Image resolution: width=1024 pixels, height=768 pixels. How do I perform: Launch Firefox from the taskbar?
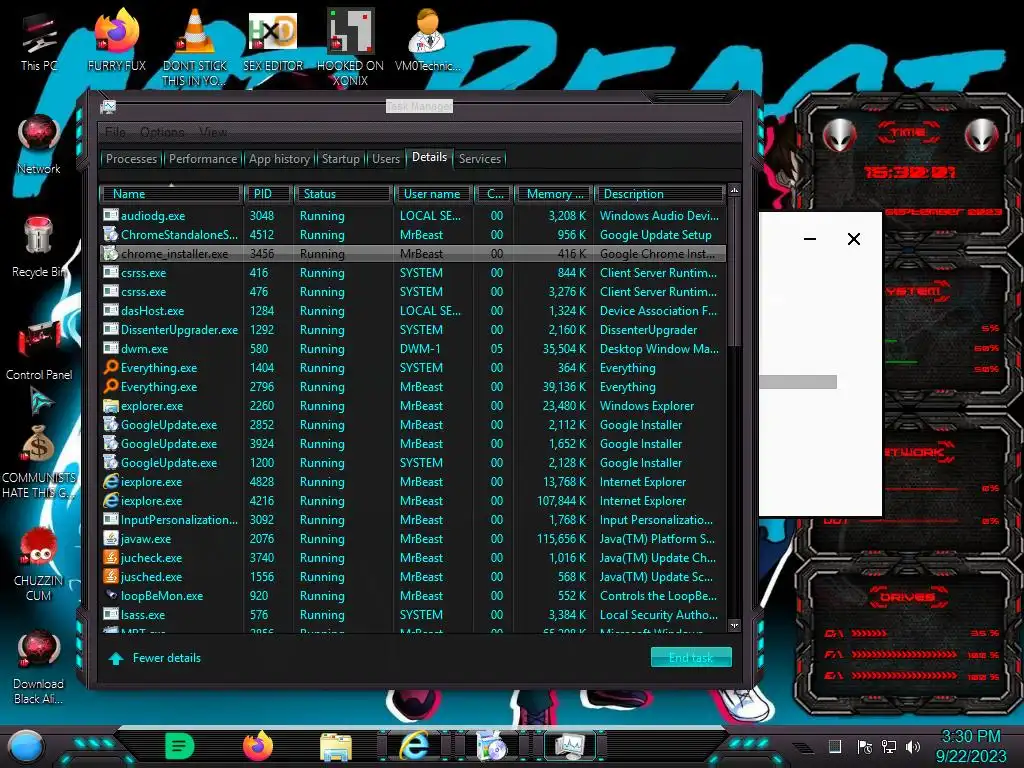click(258, 746)
